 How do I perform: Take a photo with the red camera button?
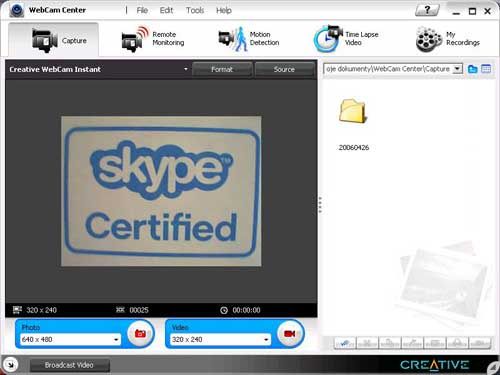tap(140, 333)
